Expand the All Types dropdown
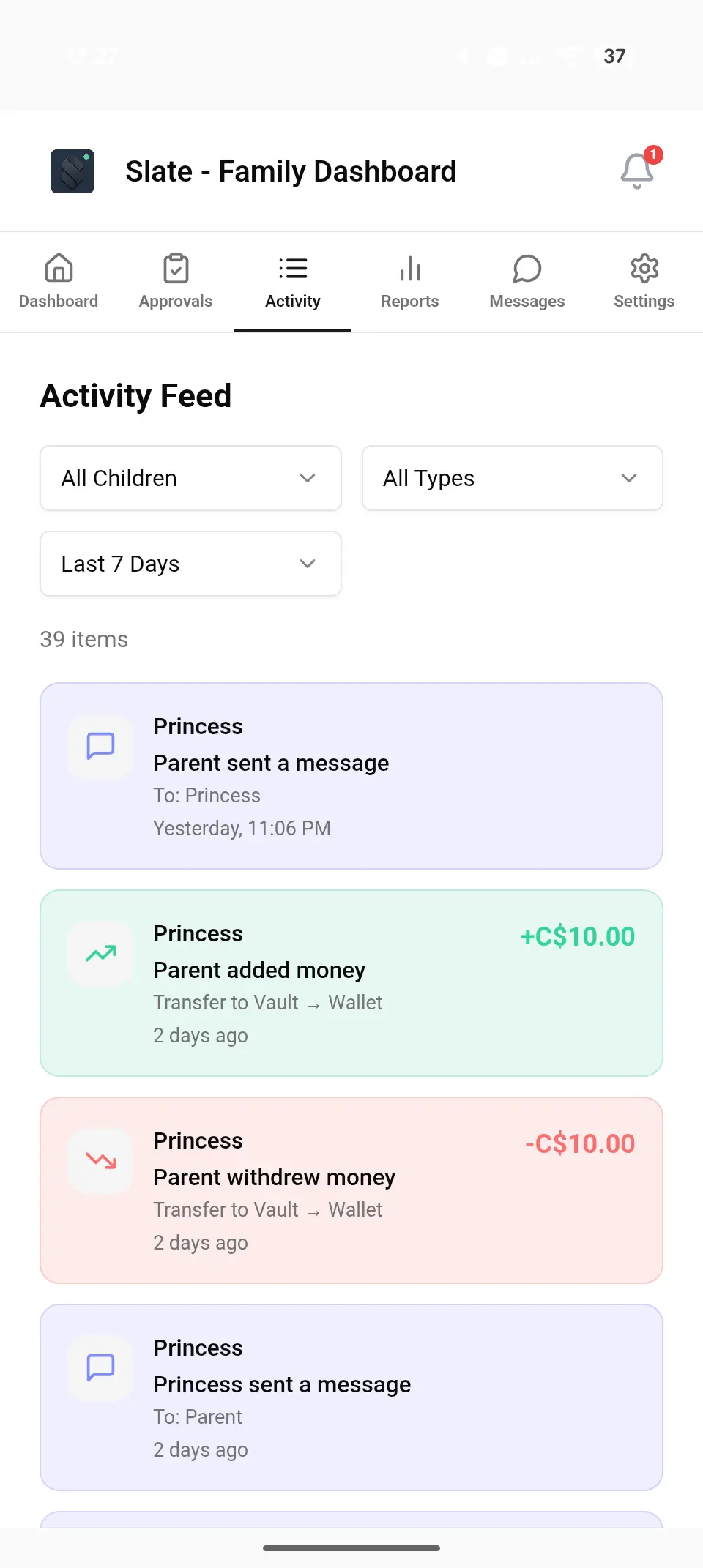The height and width of the screenshot is (1568, 703). tap(512, 478)
